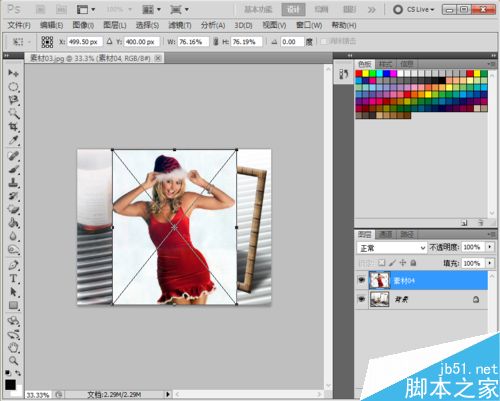The height and width of the screenshot is (401, 500).
Task: Select the Pen tool
Action: pyautogui.click(x=13, y=265)
